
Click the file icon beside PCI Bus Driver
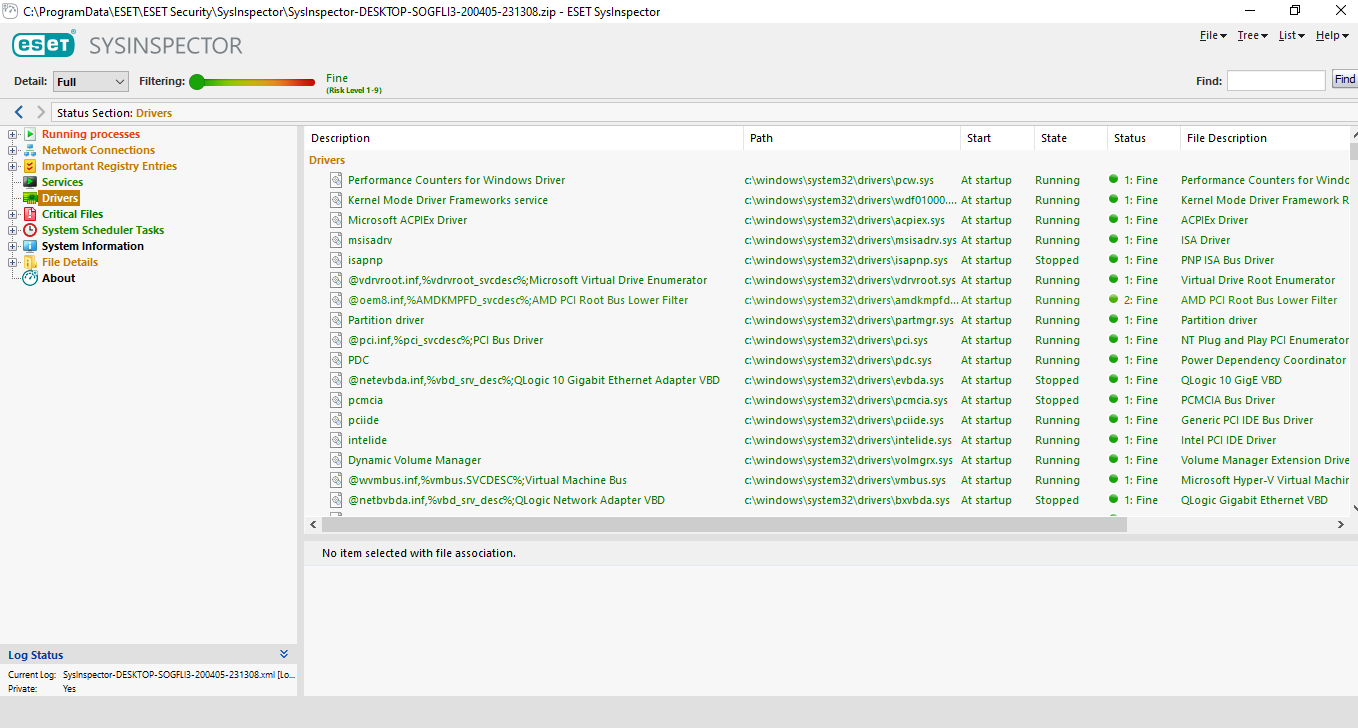(x=336, y=340)
